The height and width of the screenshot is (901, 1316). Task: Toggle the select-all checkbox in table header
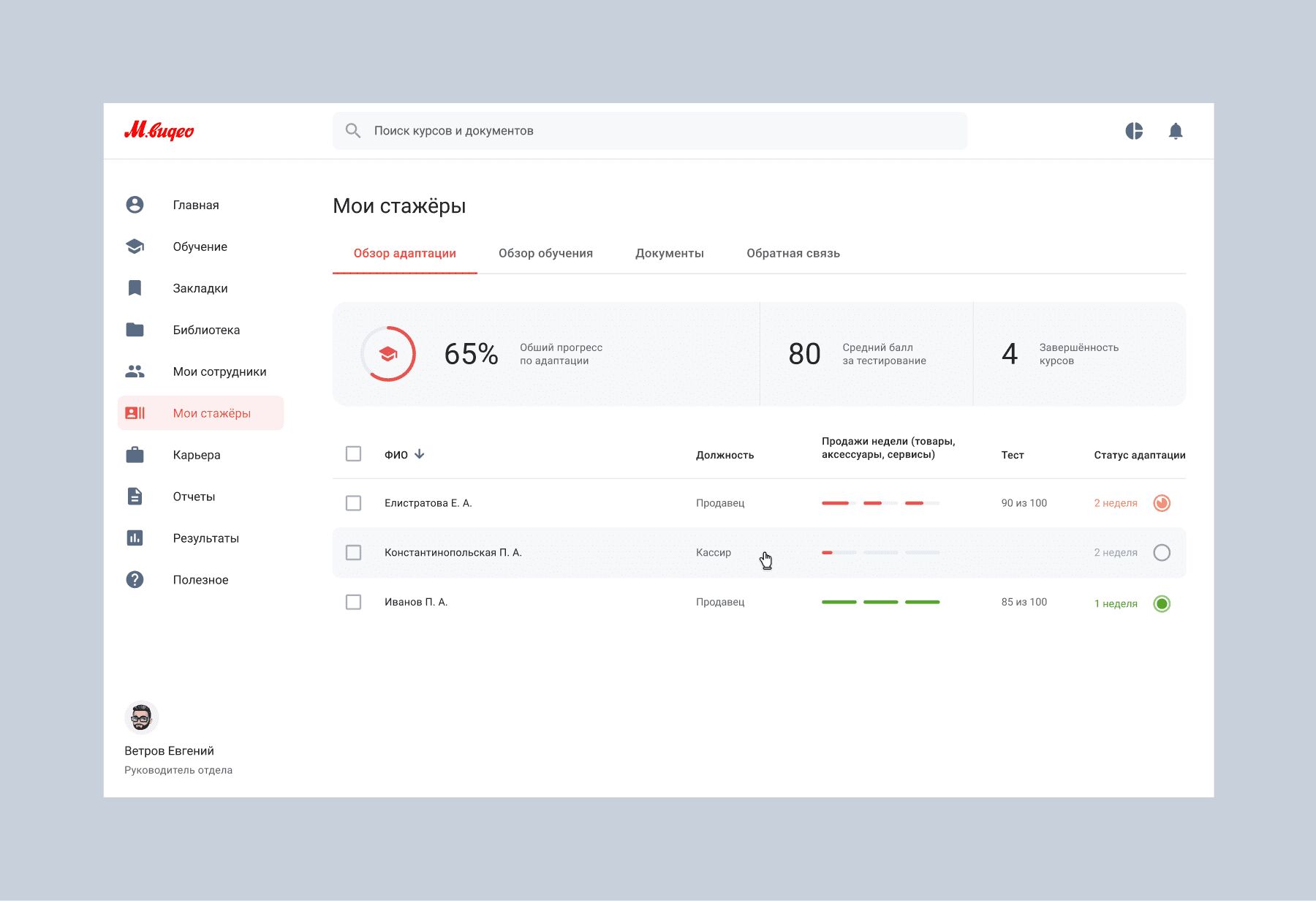point(353,454)
